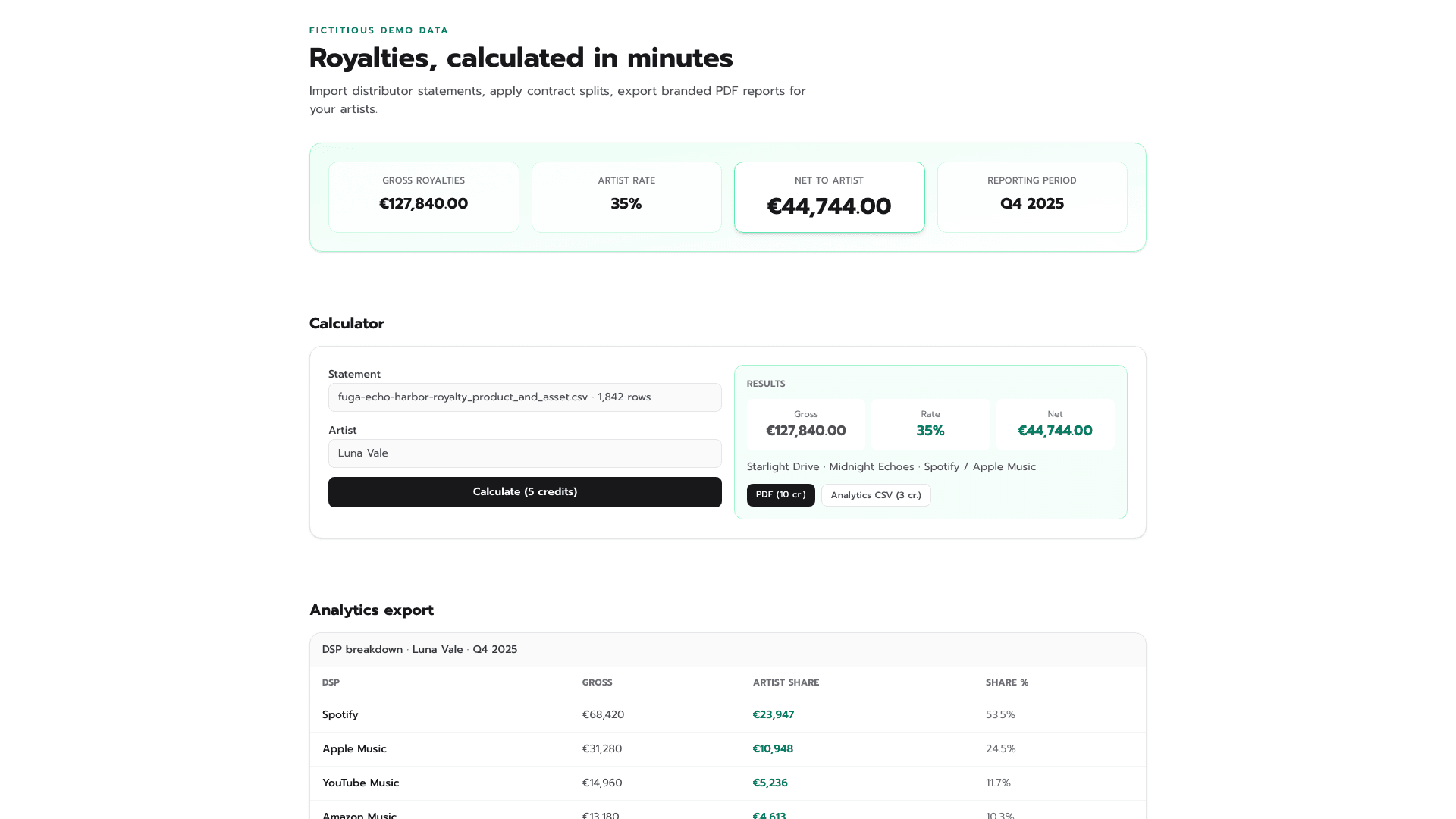Image resolution: width=1456 pixels, height=819 pixels.
Task: Click Apple Music gross value €31,280
Action: pyautogui.click(x=602, y=749)
